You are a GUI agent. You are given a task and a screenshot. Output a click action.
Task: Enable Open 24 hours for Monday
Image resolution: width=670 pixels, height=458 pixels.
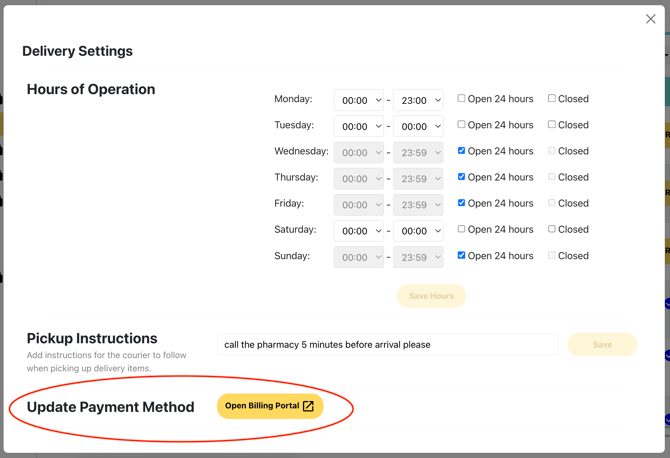tap(461, 99)
